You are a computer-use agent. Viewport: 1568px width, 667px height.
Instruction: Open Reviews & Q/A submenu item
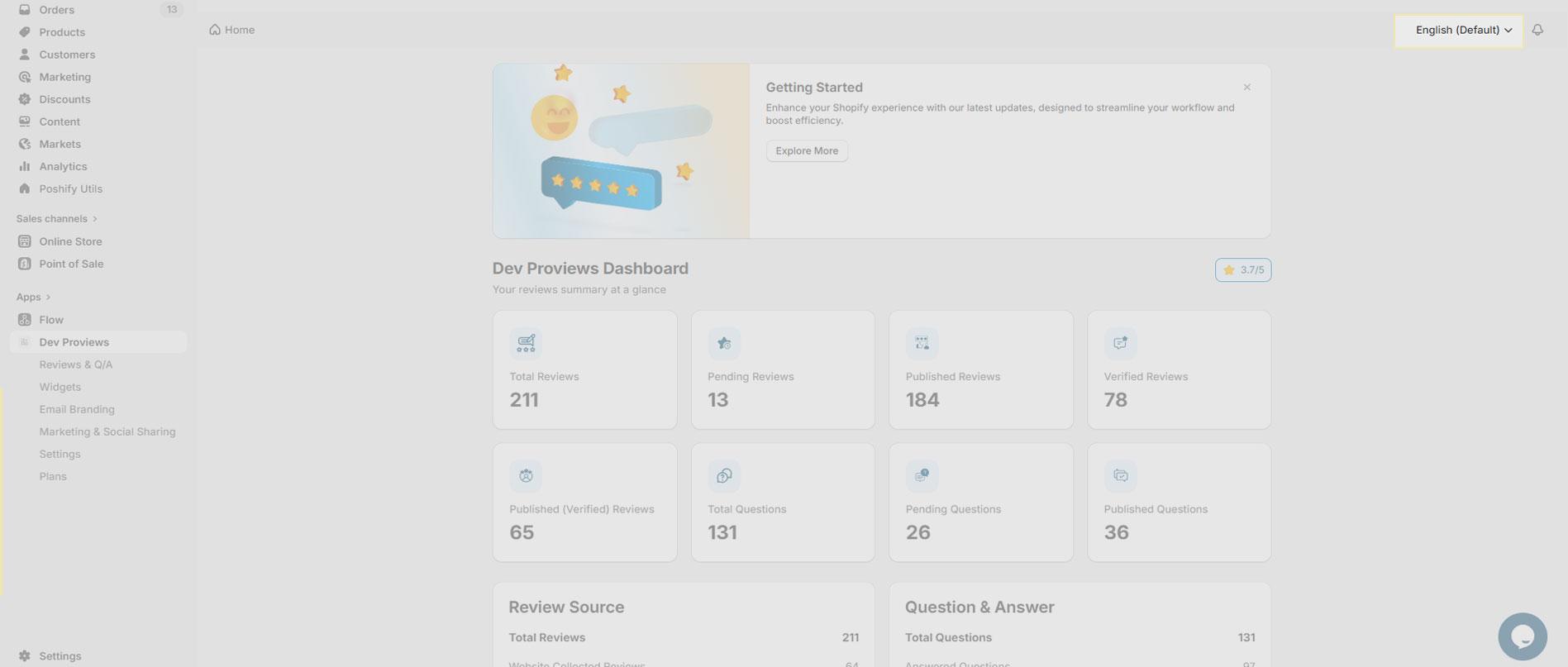coord(76,364)
